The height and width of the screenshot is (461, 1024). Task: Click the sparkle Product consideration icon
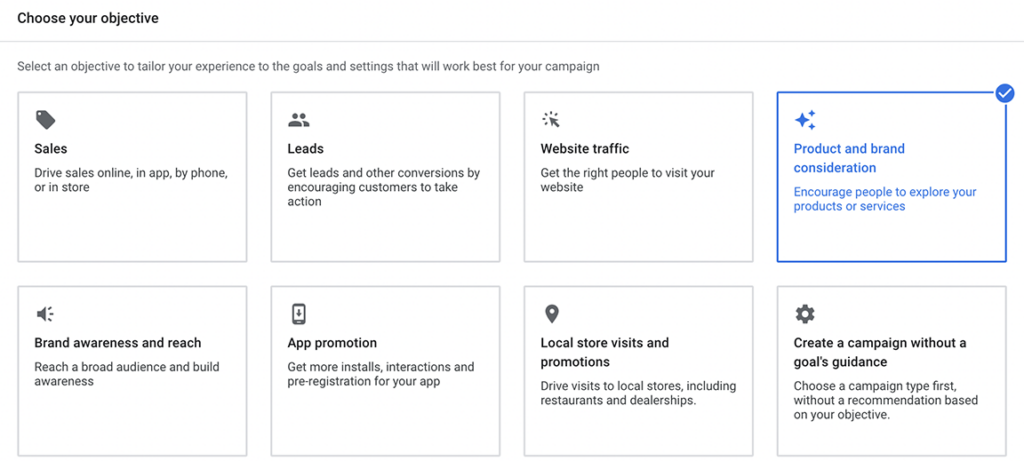coord(805,120)
